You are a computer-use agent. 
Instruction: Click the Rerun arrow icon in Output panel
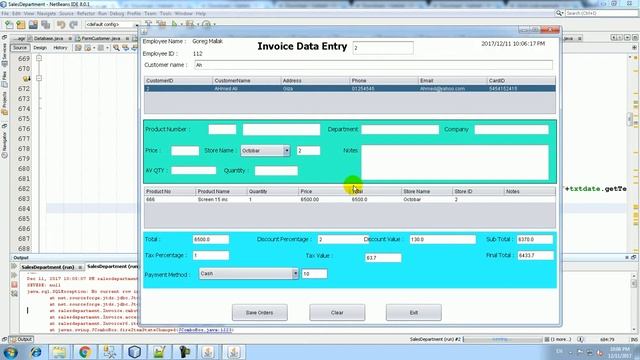[14, 267]
